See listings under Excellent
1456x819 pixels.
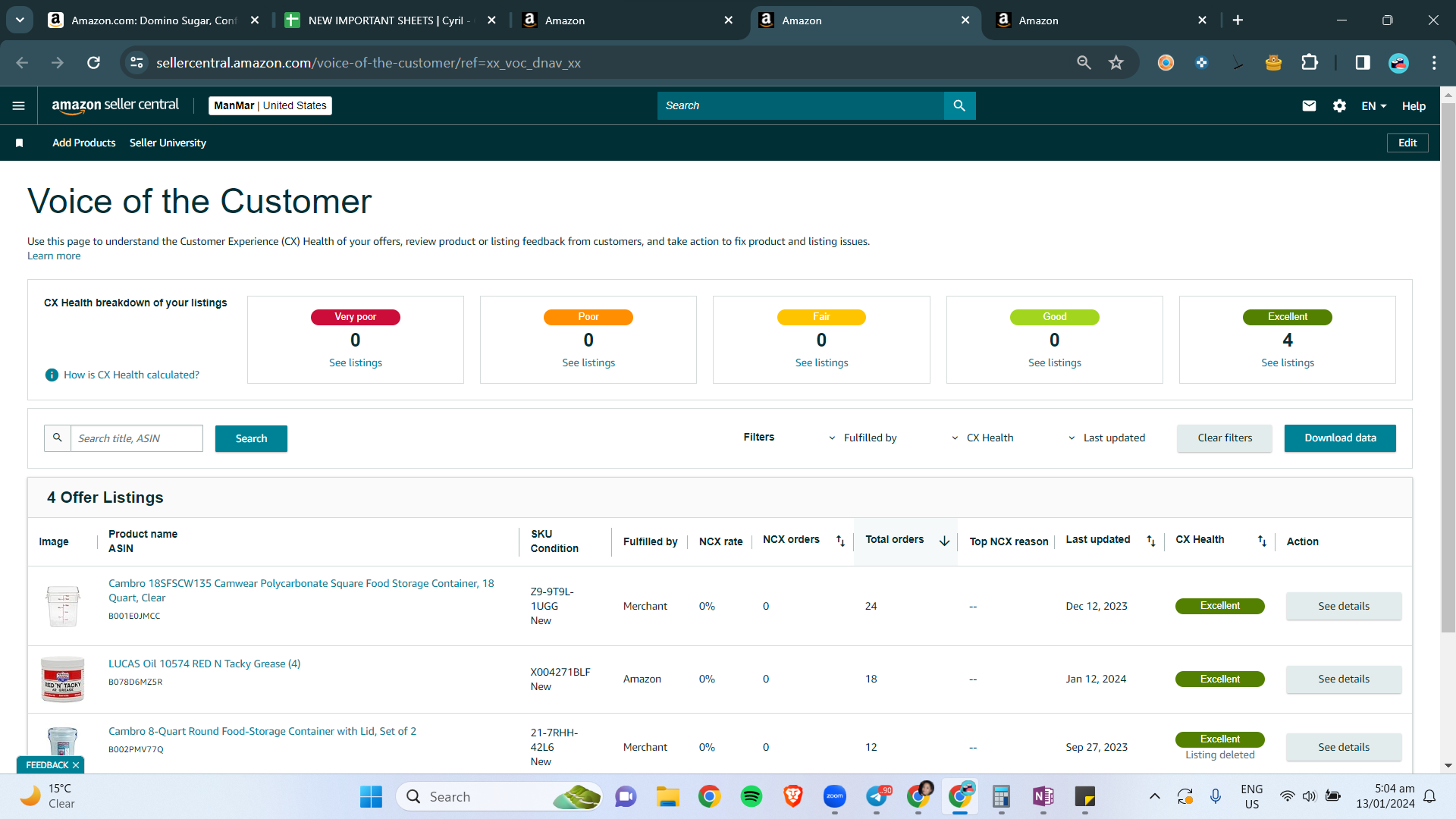1288,363
